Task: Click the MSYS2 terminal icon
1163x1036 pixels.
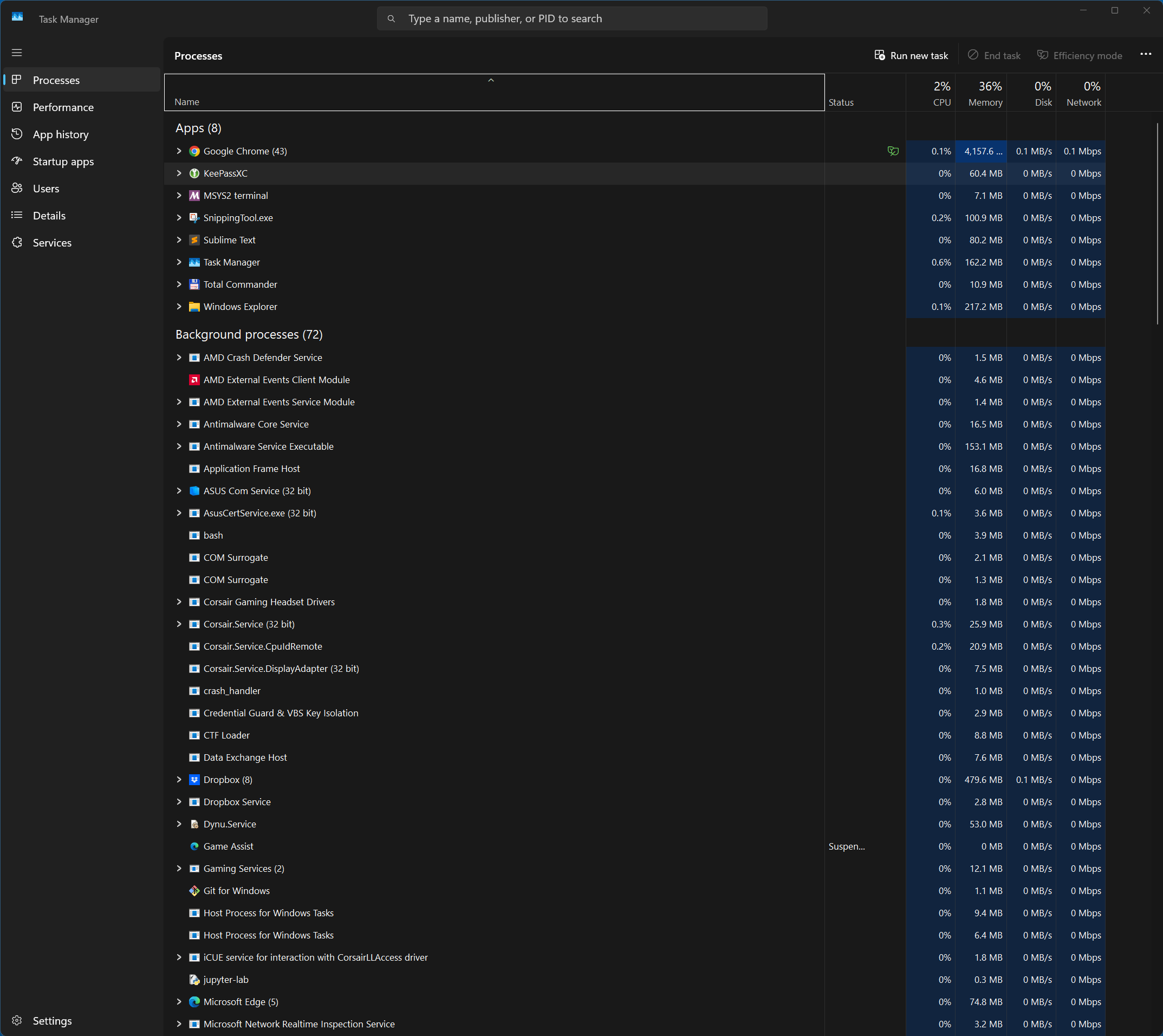Action: 194,196
